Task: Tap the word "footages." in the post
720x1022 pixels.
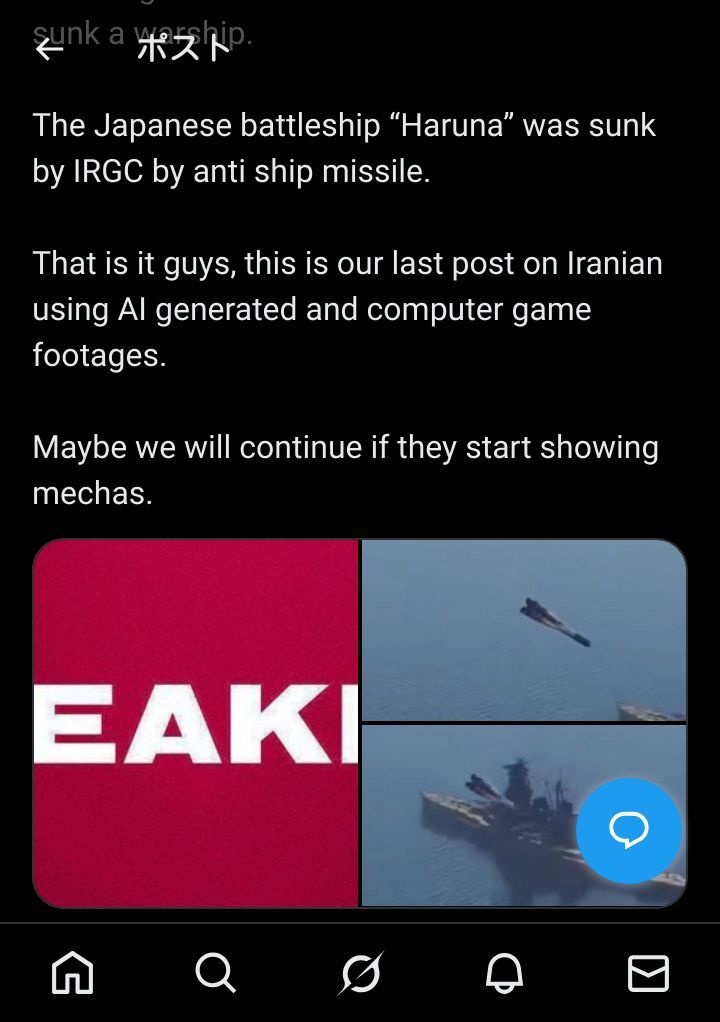Action: tap(100, 355)
